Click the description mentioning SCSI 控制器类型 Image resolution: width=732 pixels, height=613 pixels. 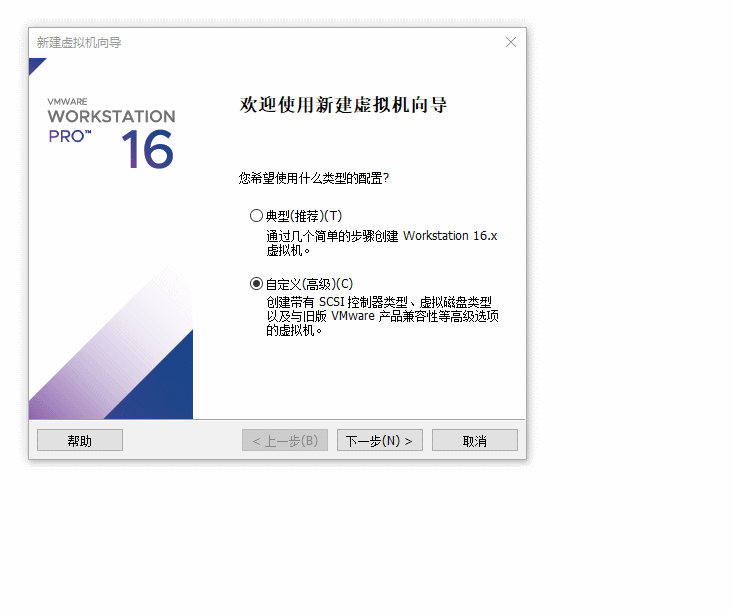(x=382, y=316)
